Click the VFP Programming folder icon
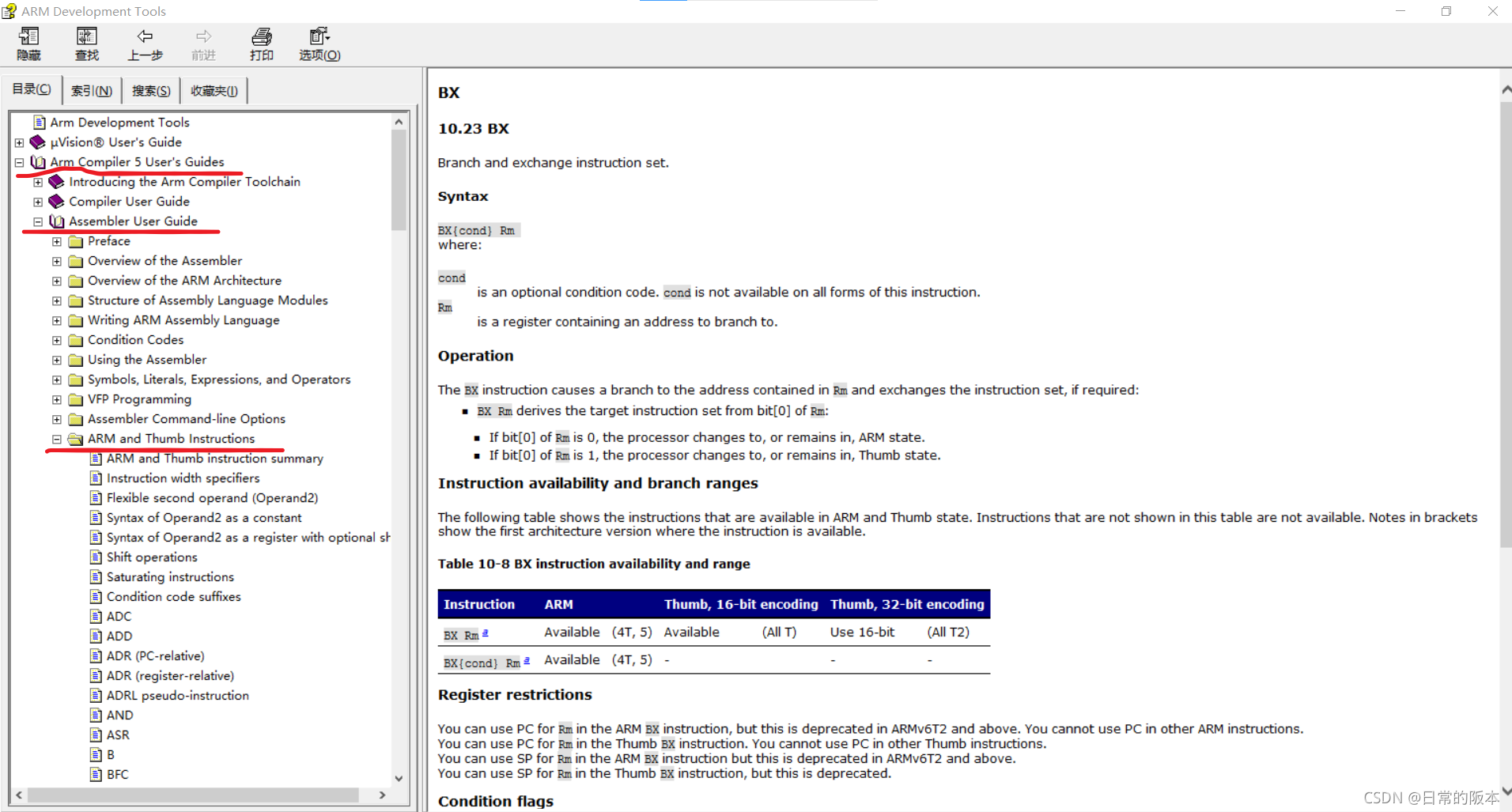 [x=76, y=399]
